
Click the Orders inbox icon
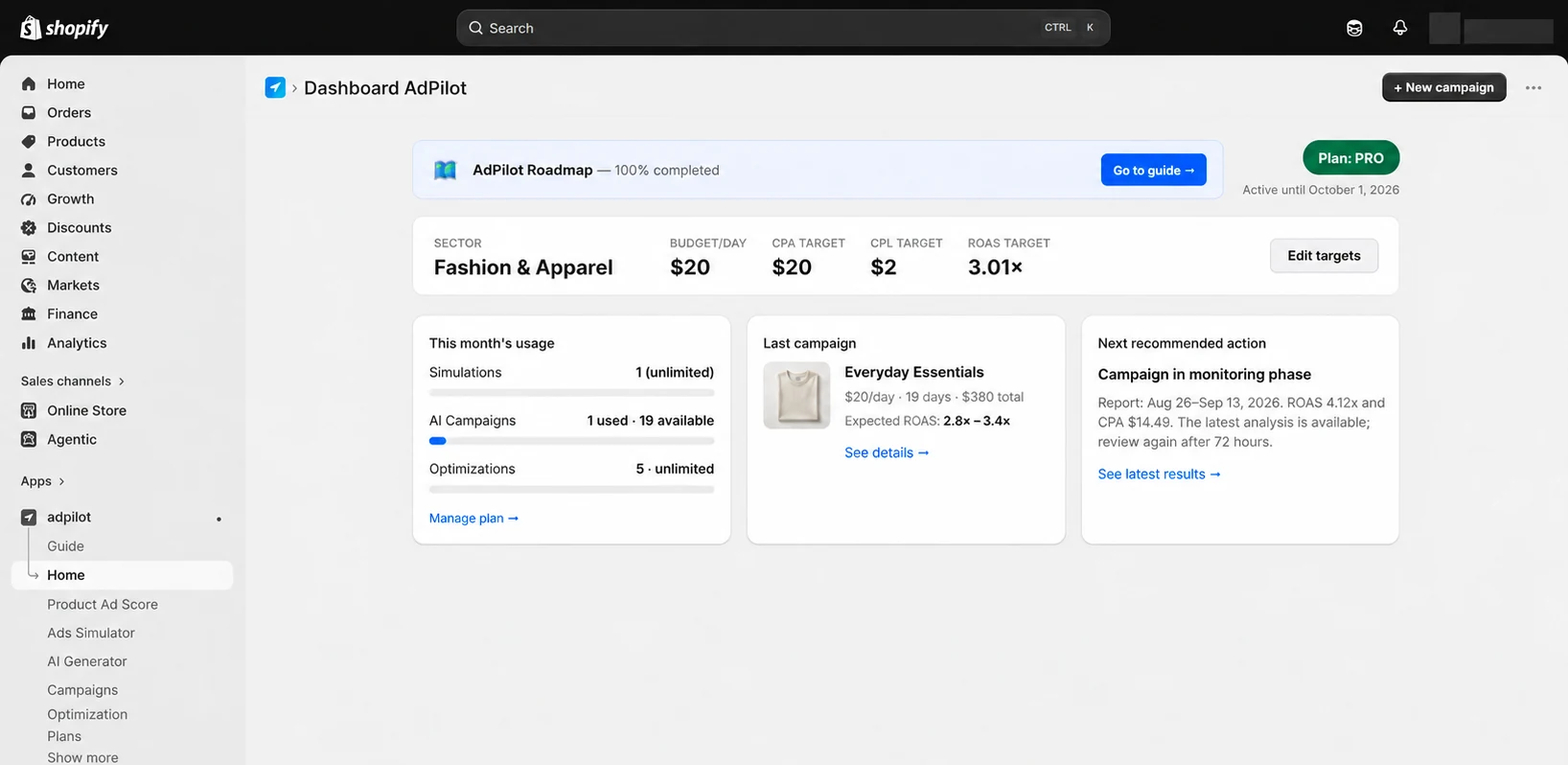click(x=29, y=113)
